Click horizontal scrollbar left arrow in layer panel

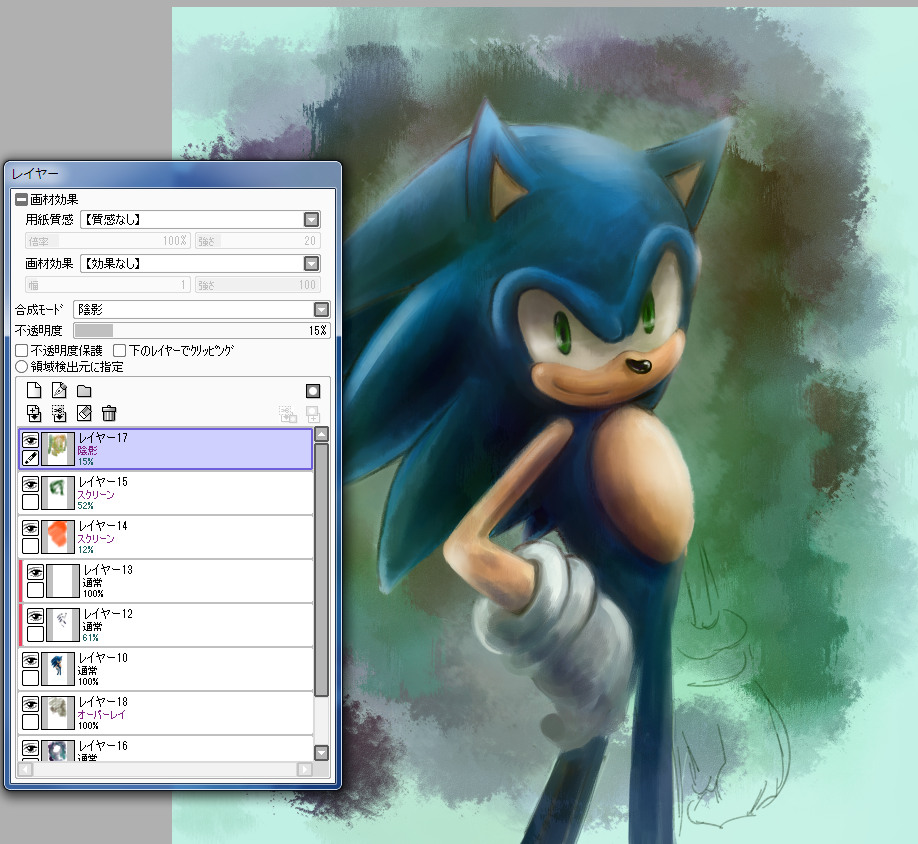coord(25,769)
